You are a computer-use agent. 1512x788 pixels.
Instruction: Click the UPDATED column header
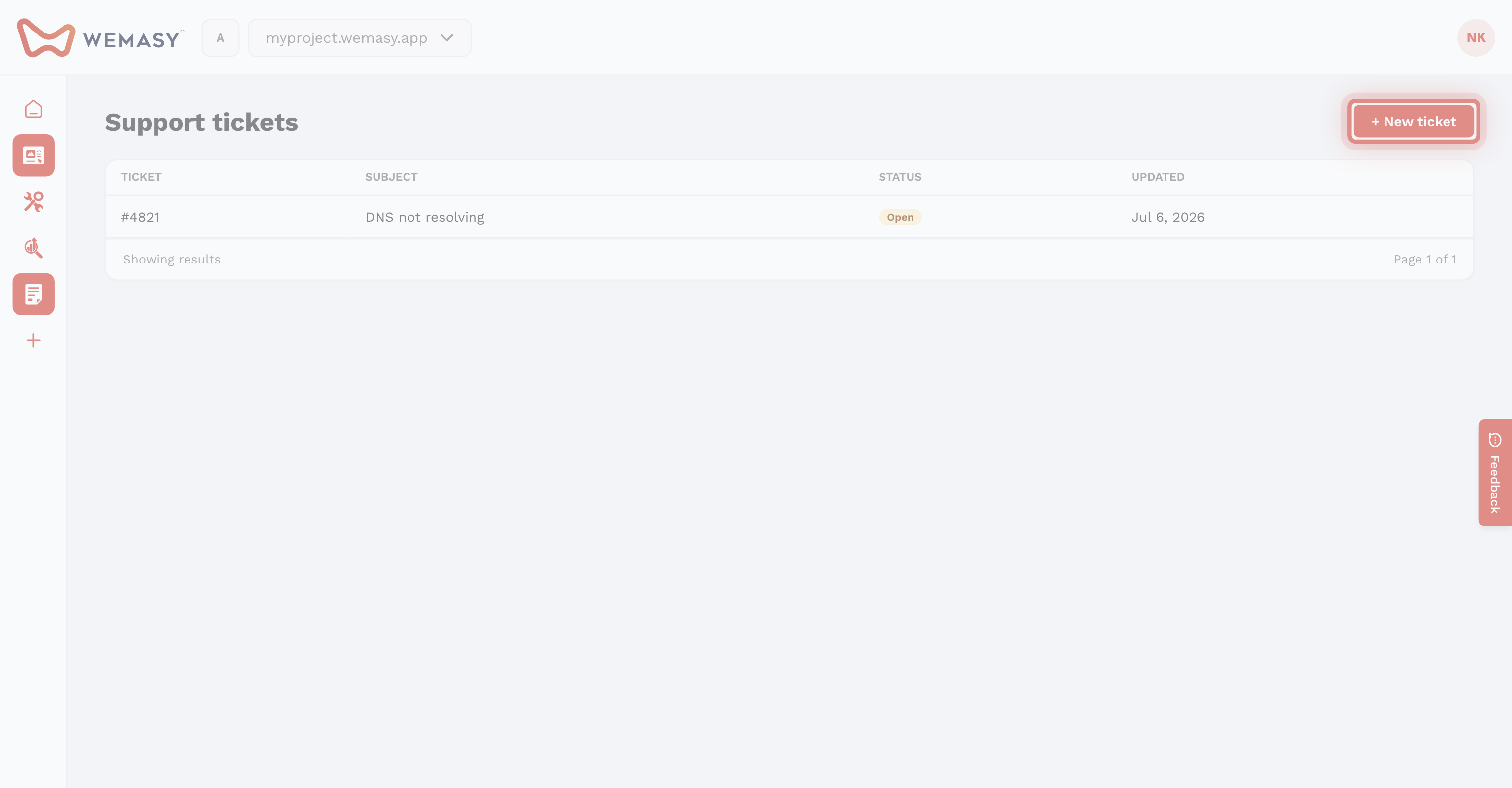click(1158, 177)
